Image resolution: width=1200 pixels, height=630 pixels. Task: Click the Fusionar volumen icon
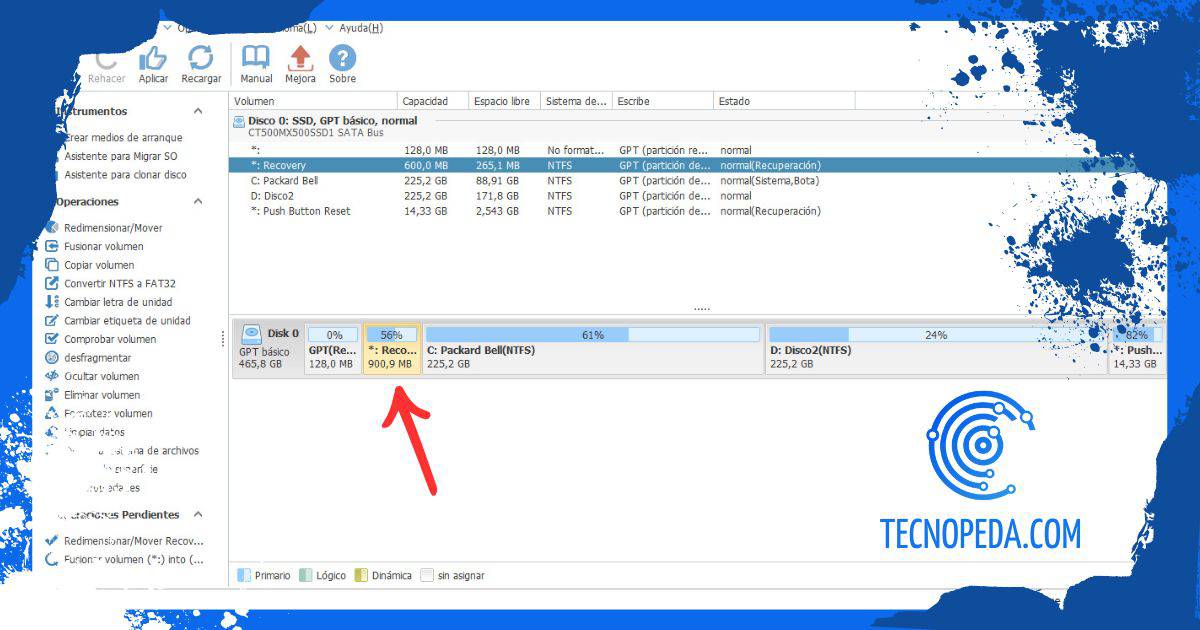pyautogui.click(x=53, y=246)
